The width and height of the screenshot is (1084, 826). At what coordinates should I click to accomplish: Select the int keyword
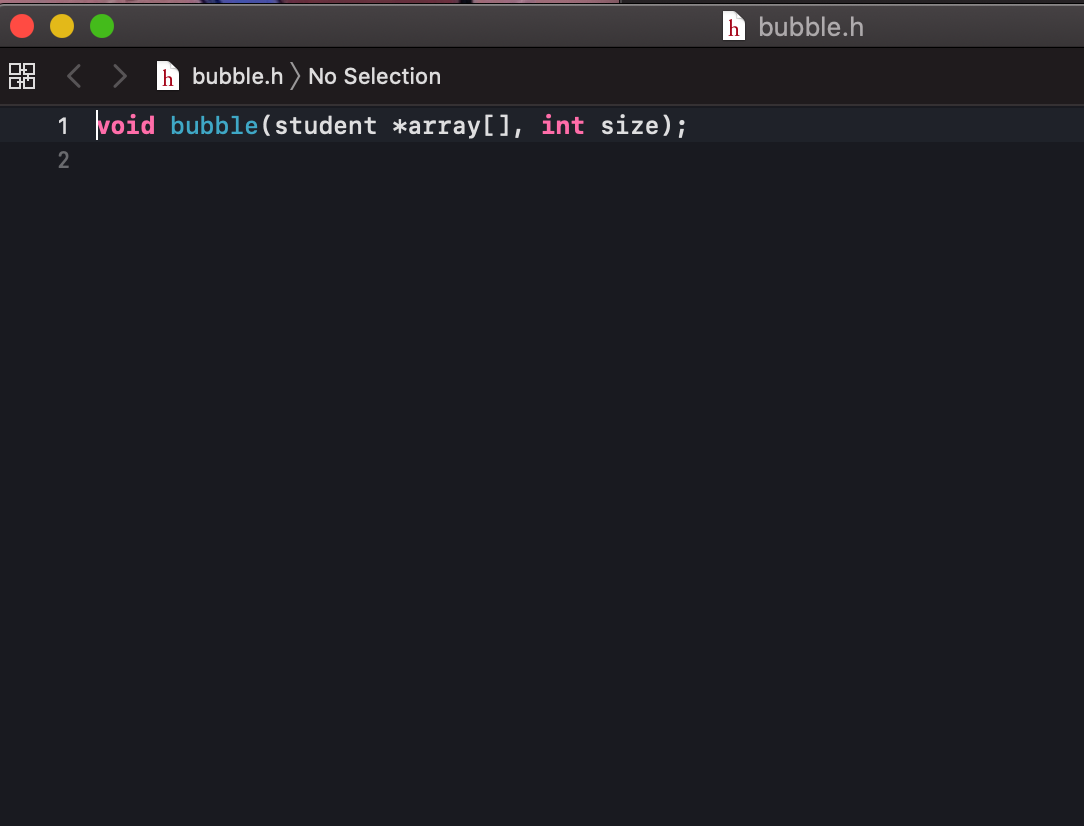[562, 126]
